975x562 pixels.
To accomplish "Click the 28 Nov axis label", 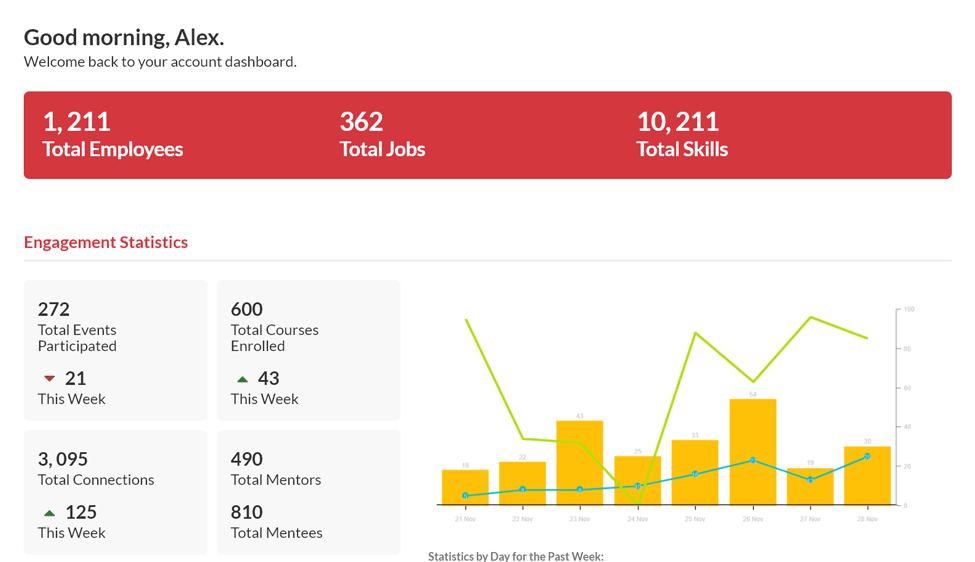I will tap(867, 519).
